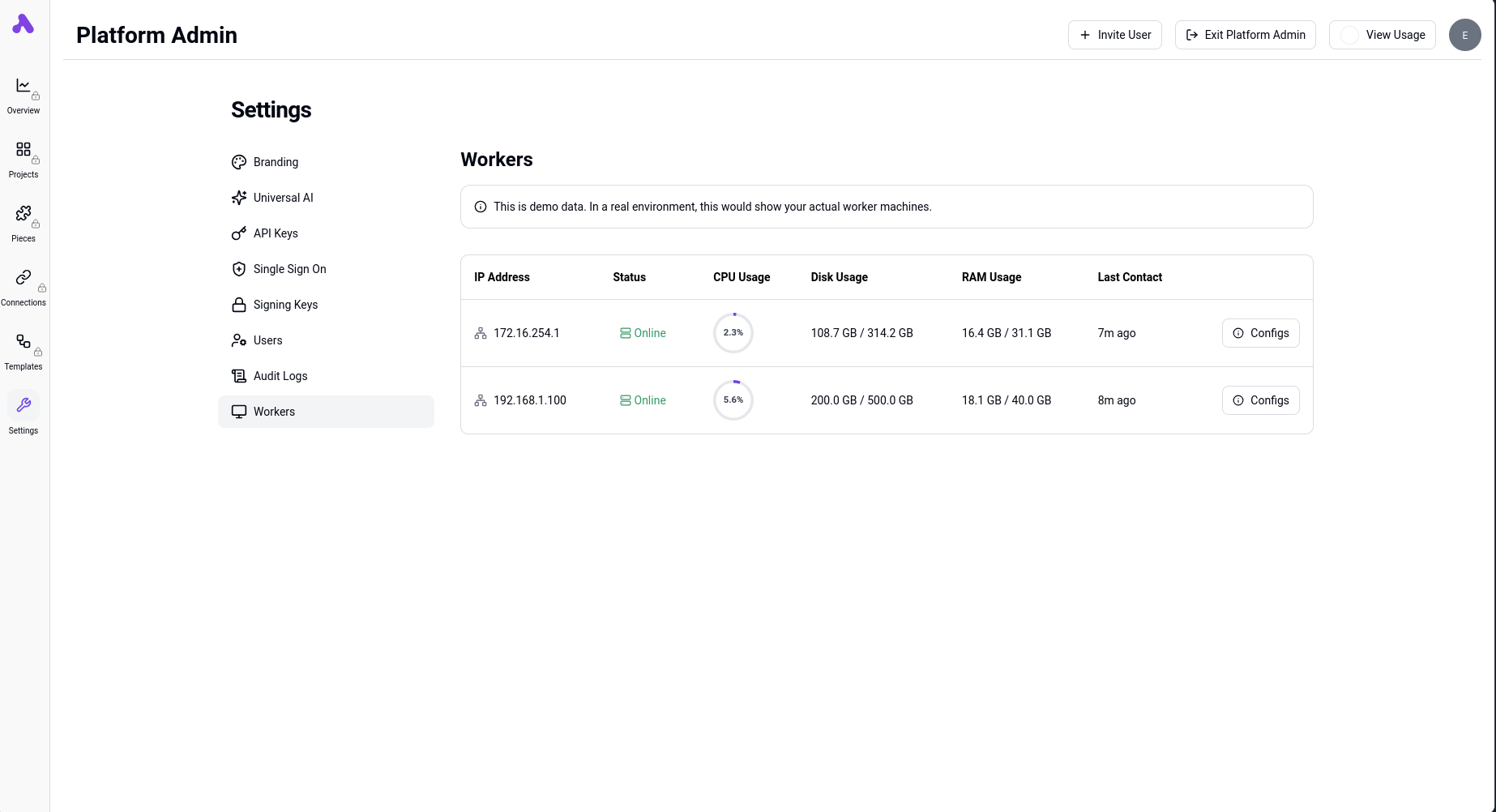Select Single Sign On settings
This screenshot has width=1496, height=812.
click(x=289, y=269)
